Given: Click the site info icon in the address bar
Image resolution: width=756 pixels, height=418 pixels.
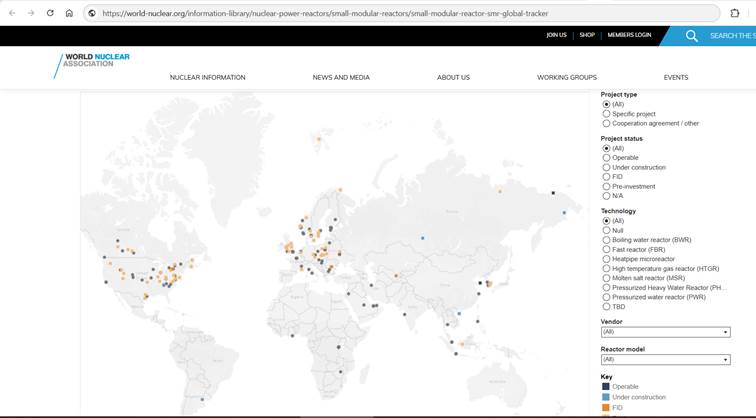Looking at the screenshot, I should click(92, 13).
